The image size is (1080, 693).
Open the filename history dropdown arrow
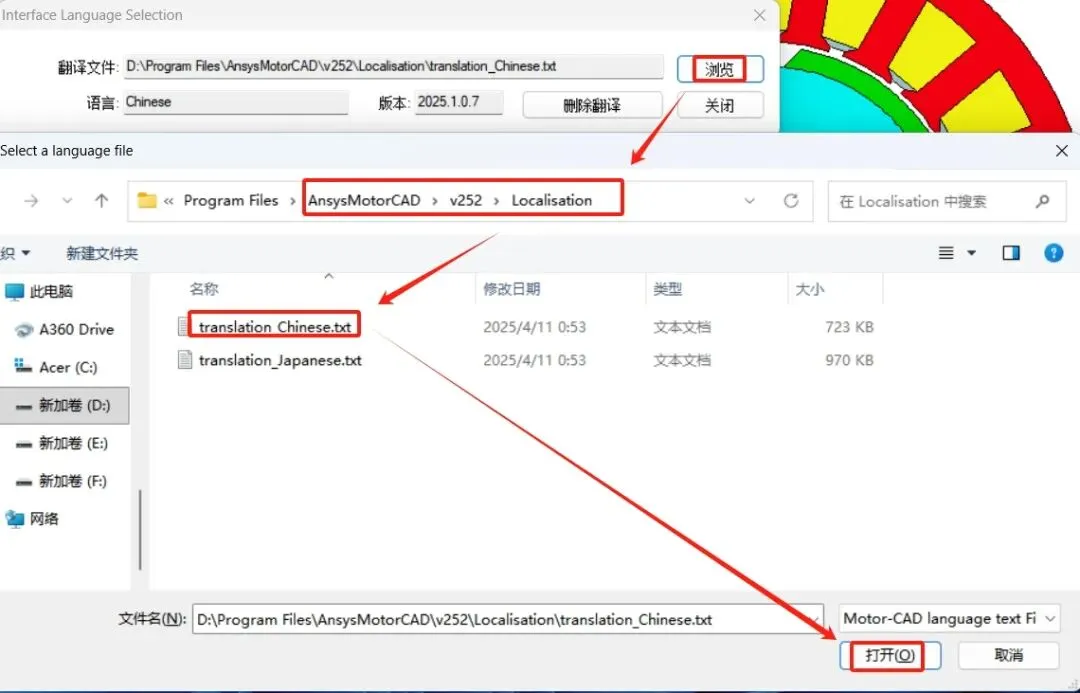click(815, 619)
